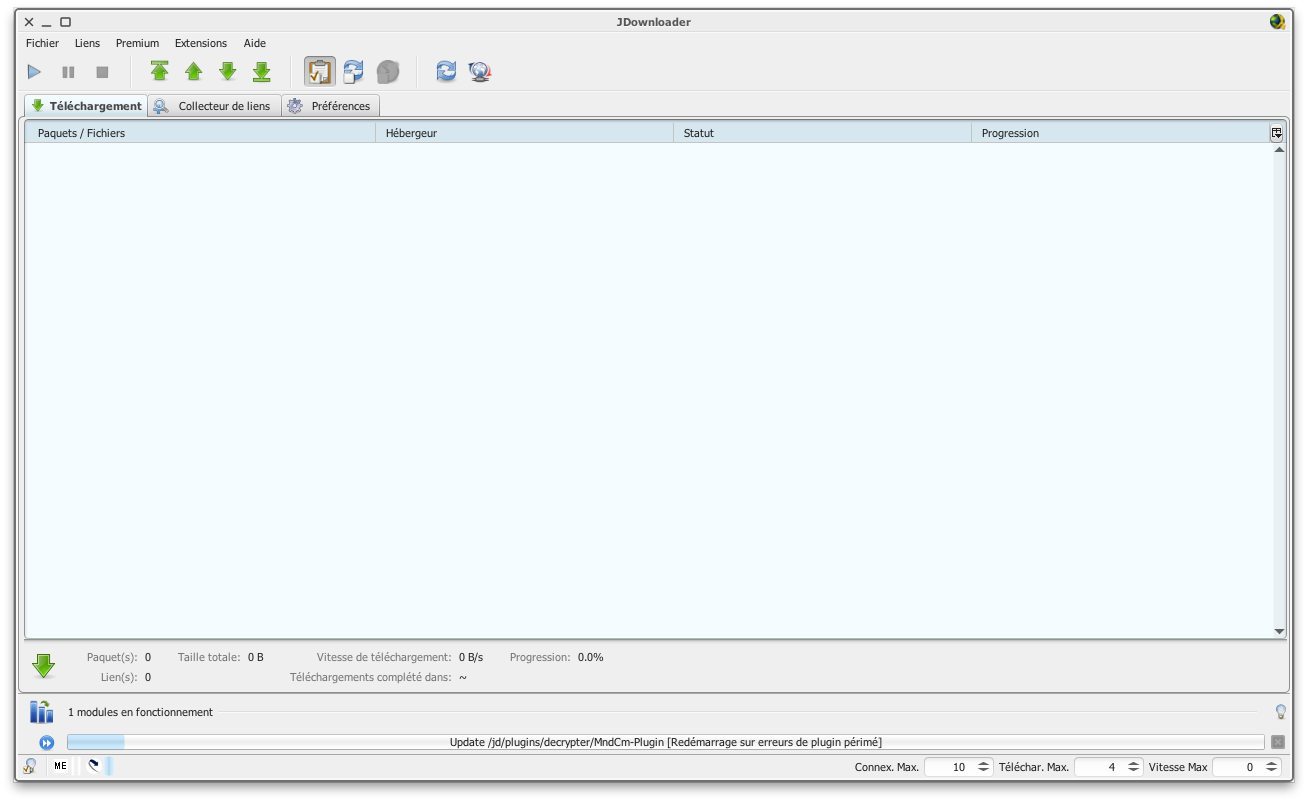Sort by Paquets / Fichiers column header

pyautogui.click(x=200, y=133)
